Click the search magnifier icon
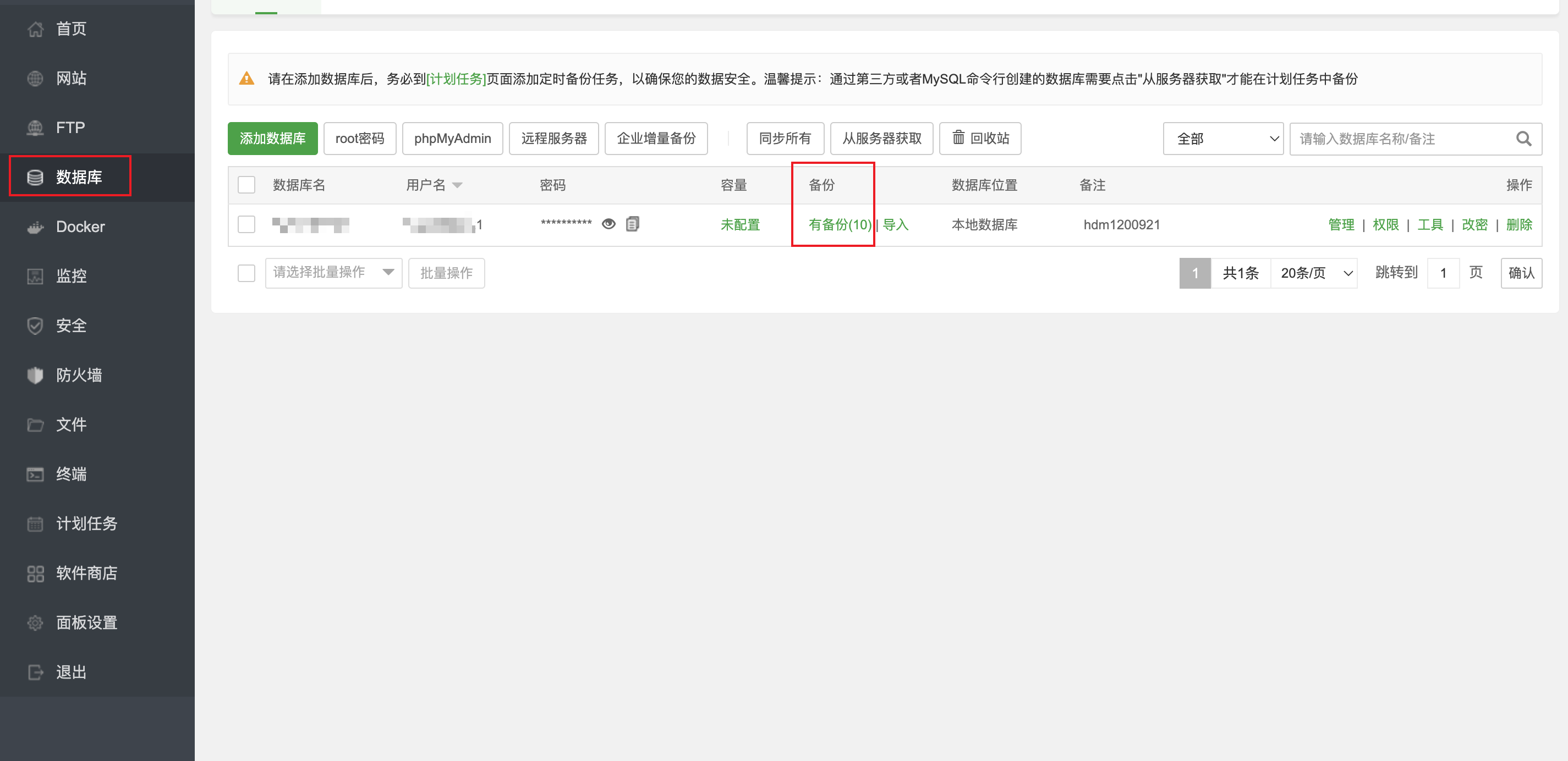This screenshot has width=1568, height=761. [1523, 139]
